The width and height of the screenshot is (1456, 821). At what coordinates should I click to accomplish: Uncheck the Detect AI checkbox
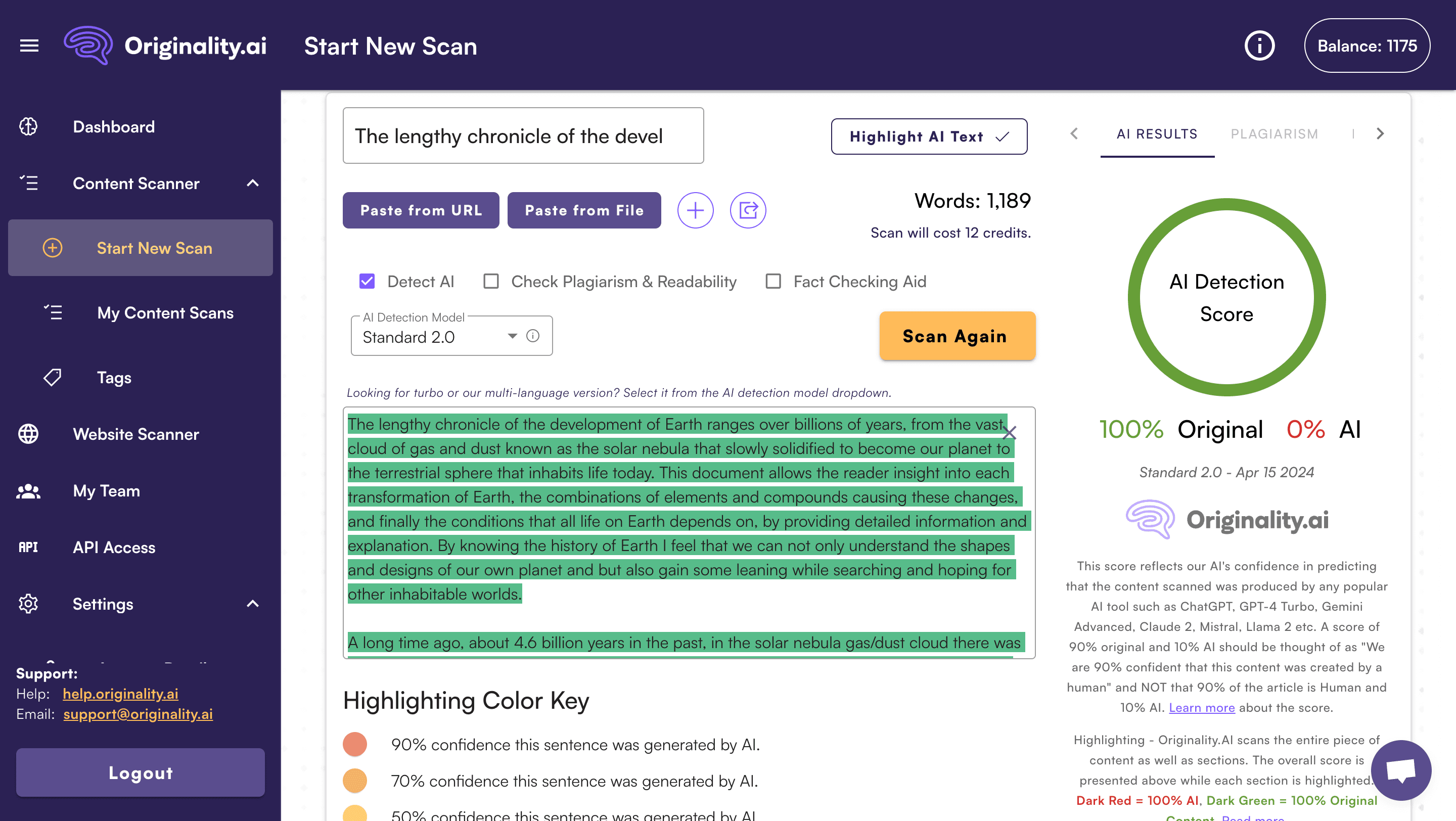tap(367, 282)
